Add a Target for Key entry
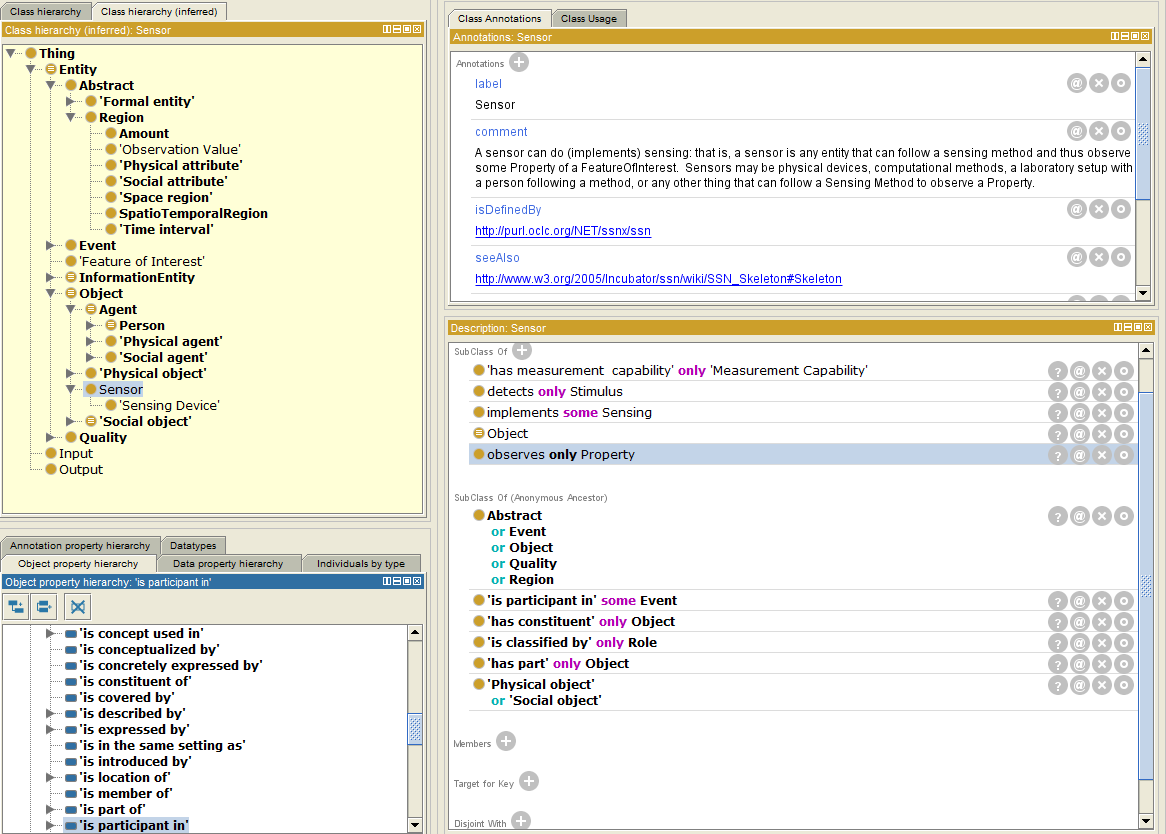The width and height of the screenshot is (1166, 834). pyautogui.click(x=529, y=782)
